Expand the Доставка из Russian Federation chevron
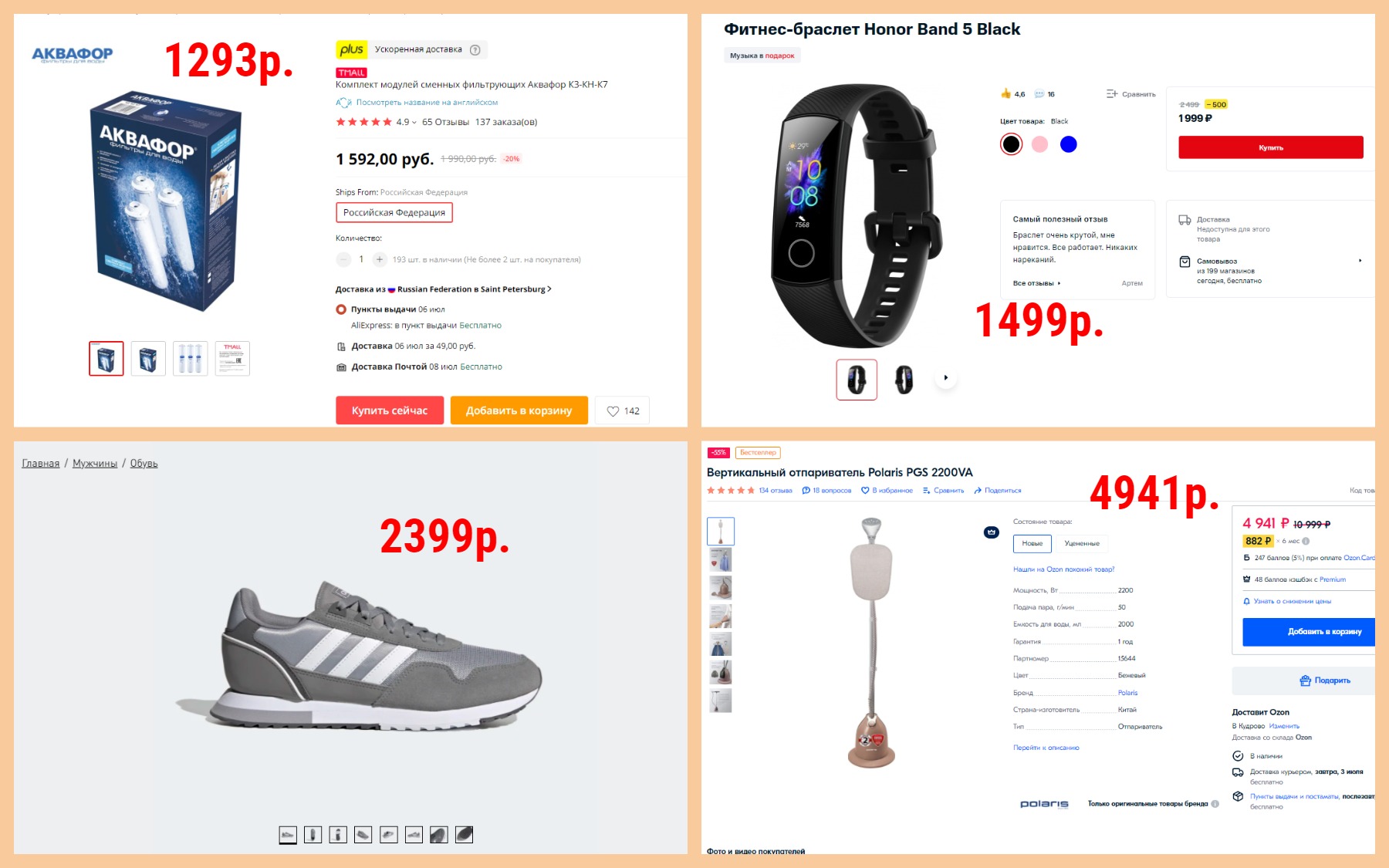 [x=549, y=289]
